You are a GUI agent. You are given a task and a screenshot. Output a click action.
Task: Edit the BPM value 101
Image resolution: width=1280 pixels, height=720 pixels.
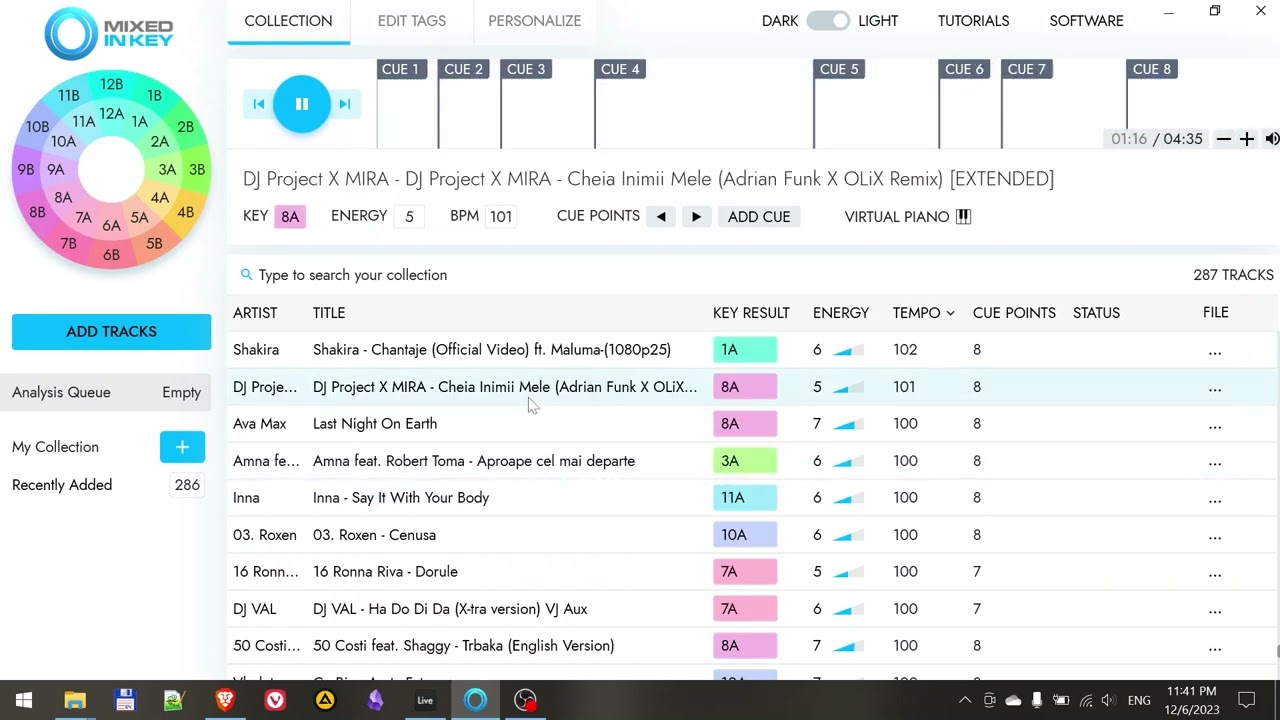pyautogui.click(x=501, y=217)
